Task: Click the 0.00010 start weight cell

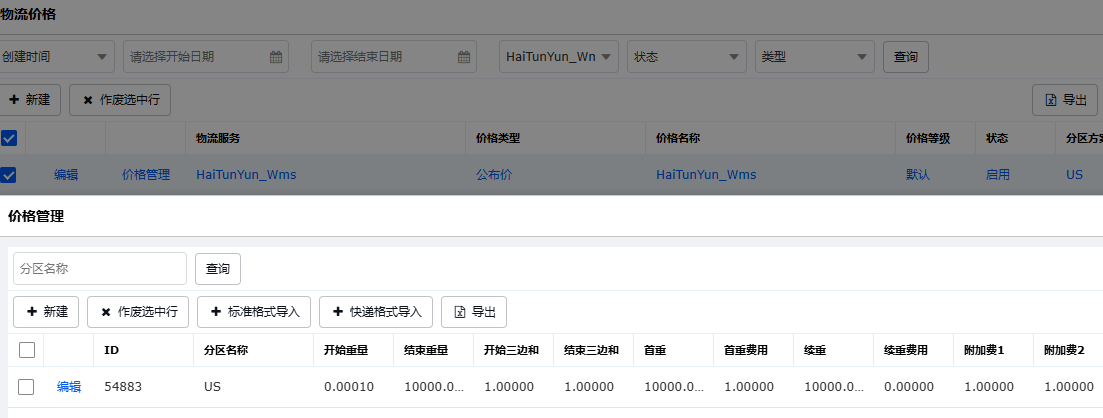Action: tap(349, 386)
